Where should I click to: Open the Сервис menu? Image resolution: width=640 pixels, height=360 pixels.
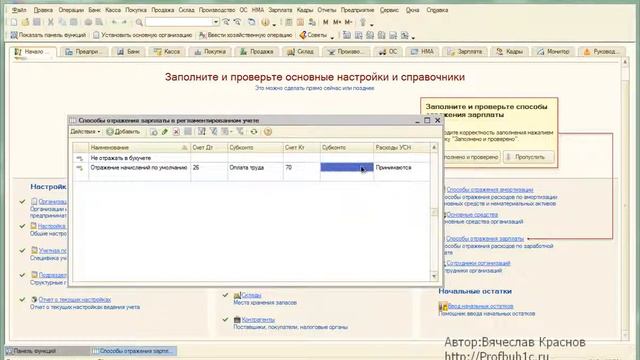[389, 10]
